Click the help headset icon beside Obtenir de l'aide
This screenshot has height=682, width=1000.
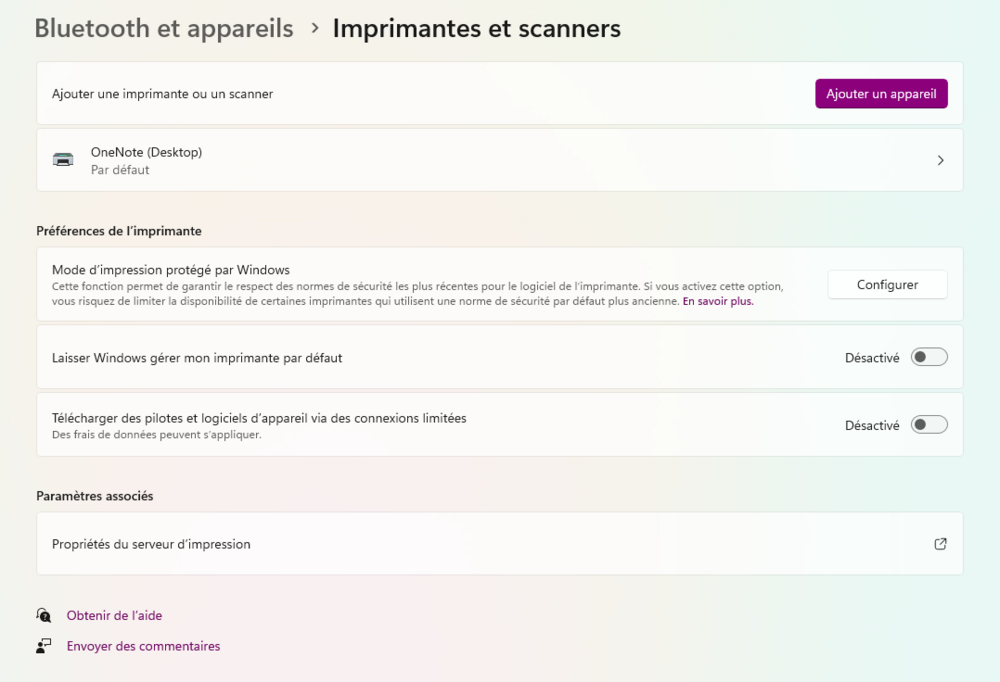click(44, 614)
